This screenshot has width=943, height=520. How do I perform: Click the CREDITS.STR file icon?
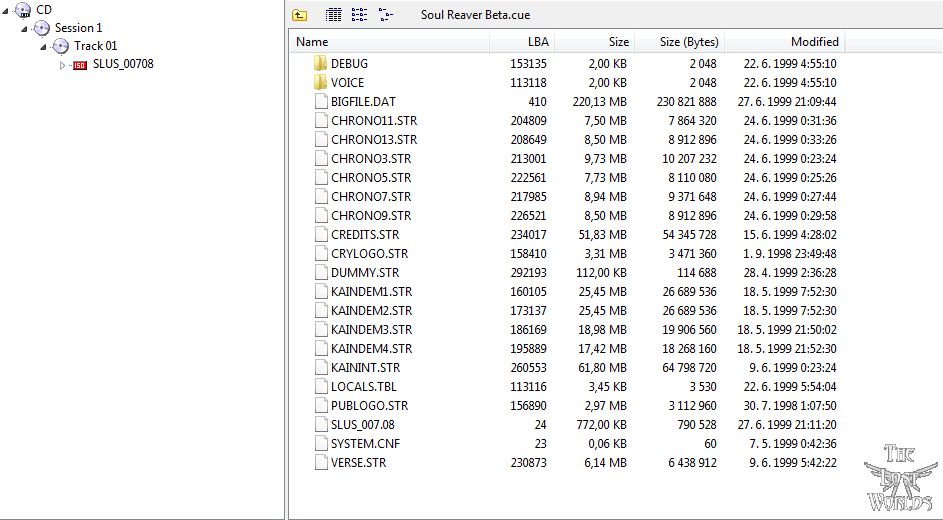(321, 234)
